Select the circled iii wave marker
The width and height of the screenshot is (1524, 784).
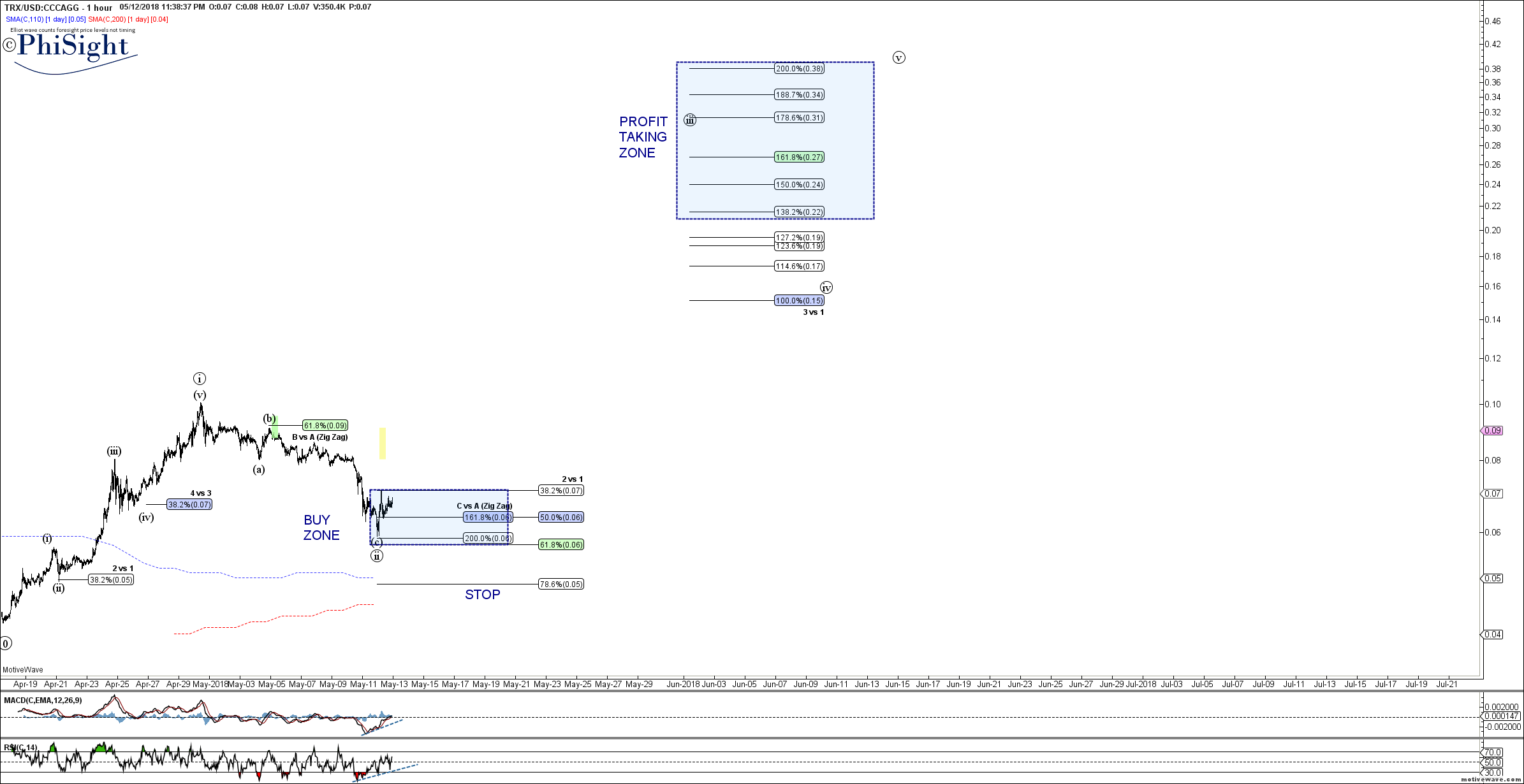(690, 120)
